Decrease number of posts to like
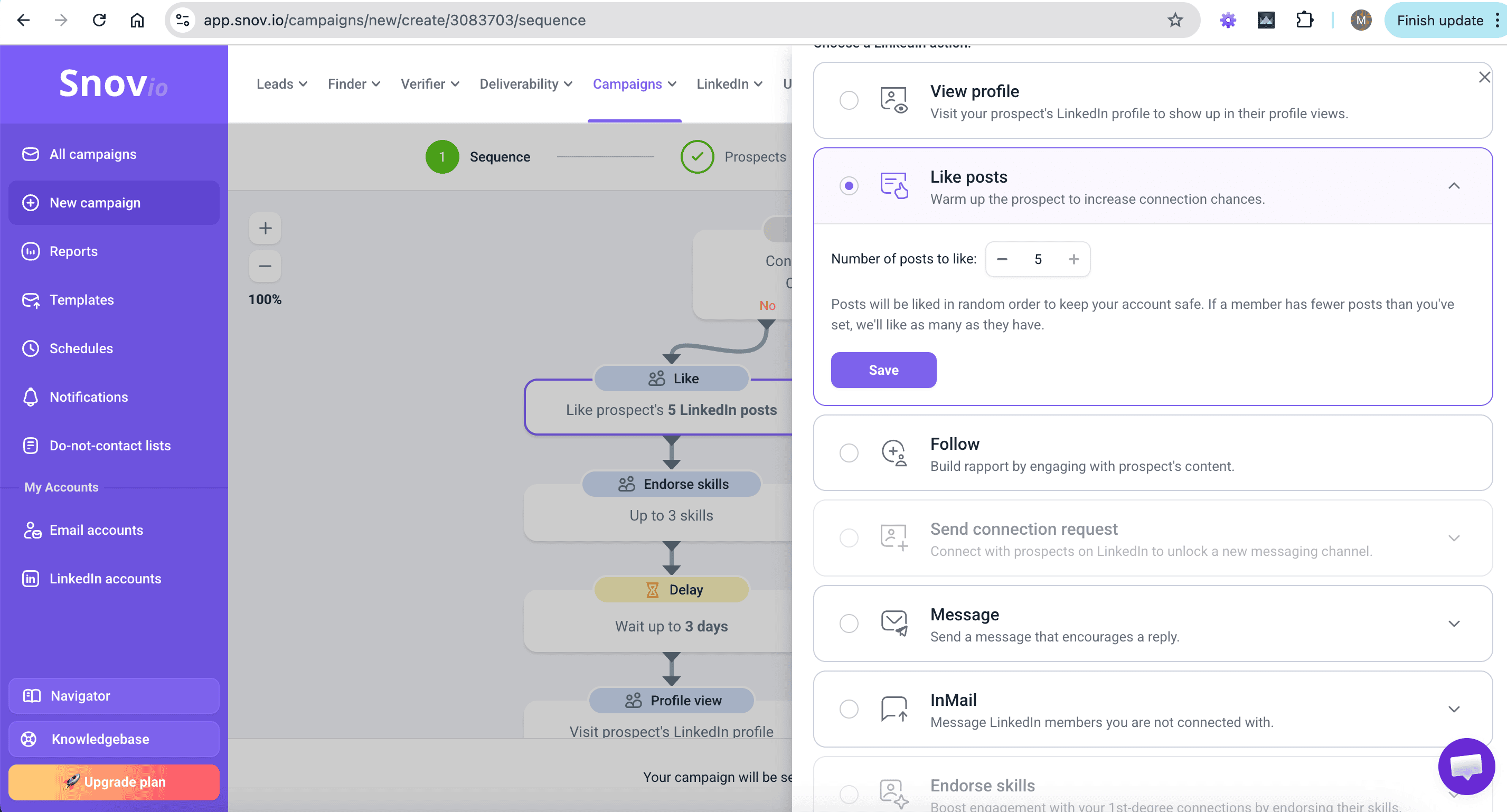Screen dimensions: 1507x812 (1002, 259)
